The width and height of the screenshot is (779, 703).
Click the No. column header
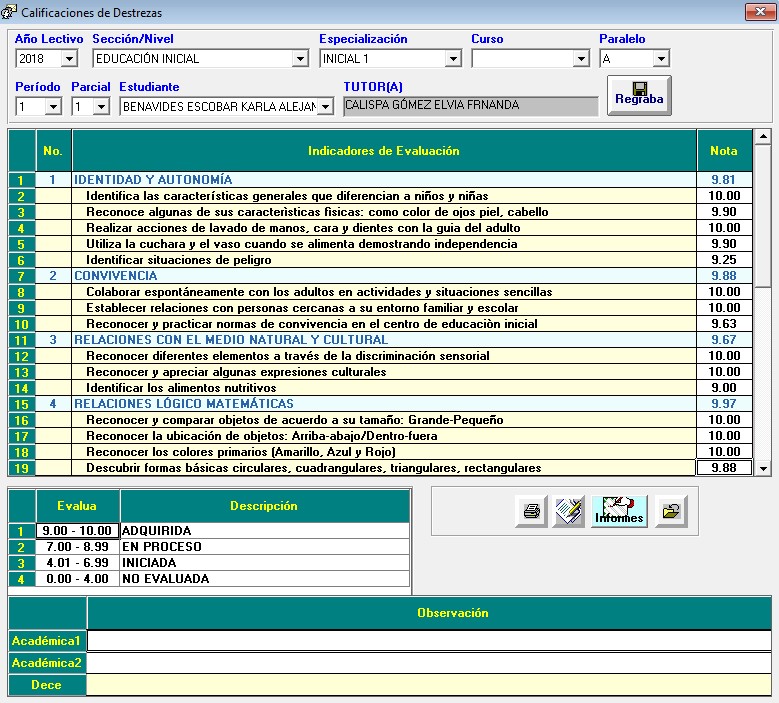[x=53, y=151]
